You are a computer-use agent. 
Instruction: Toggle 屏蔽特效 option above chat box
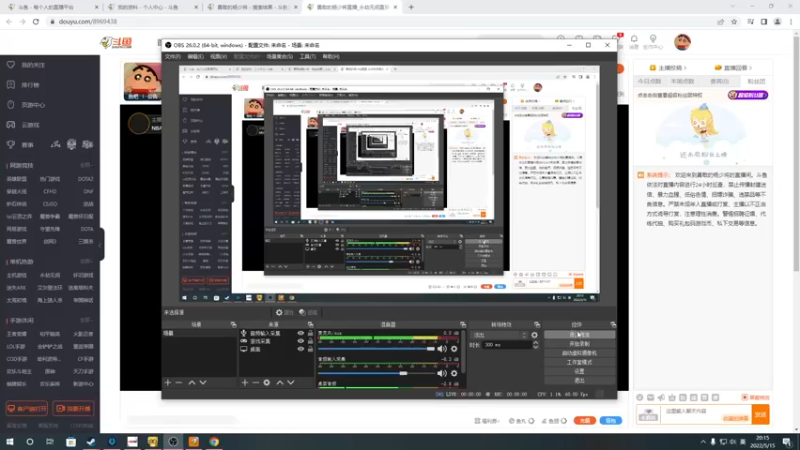click(756, 397)
